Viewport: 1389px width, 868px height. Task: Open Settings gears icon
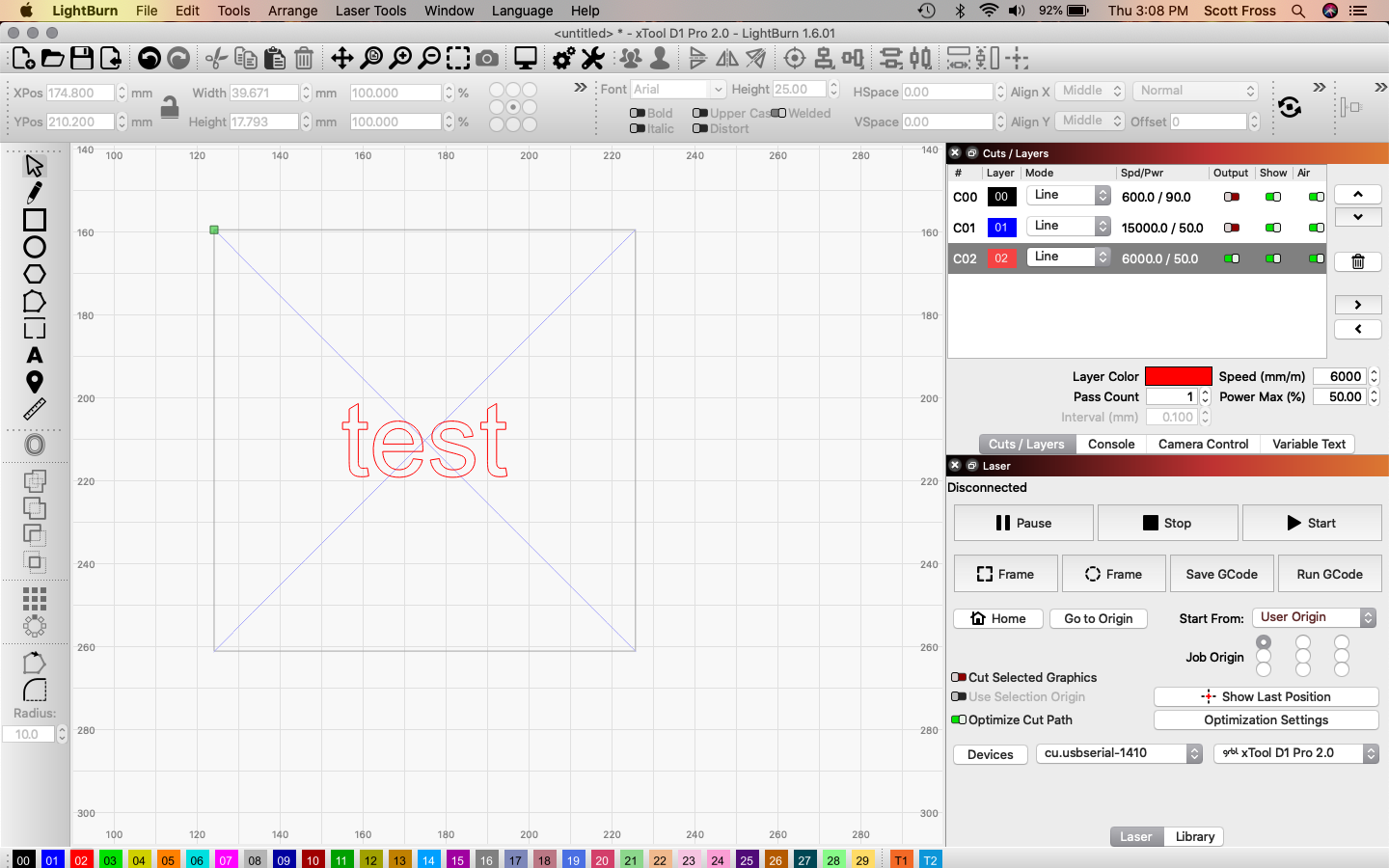point(564,59)
